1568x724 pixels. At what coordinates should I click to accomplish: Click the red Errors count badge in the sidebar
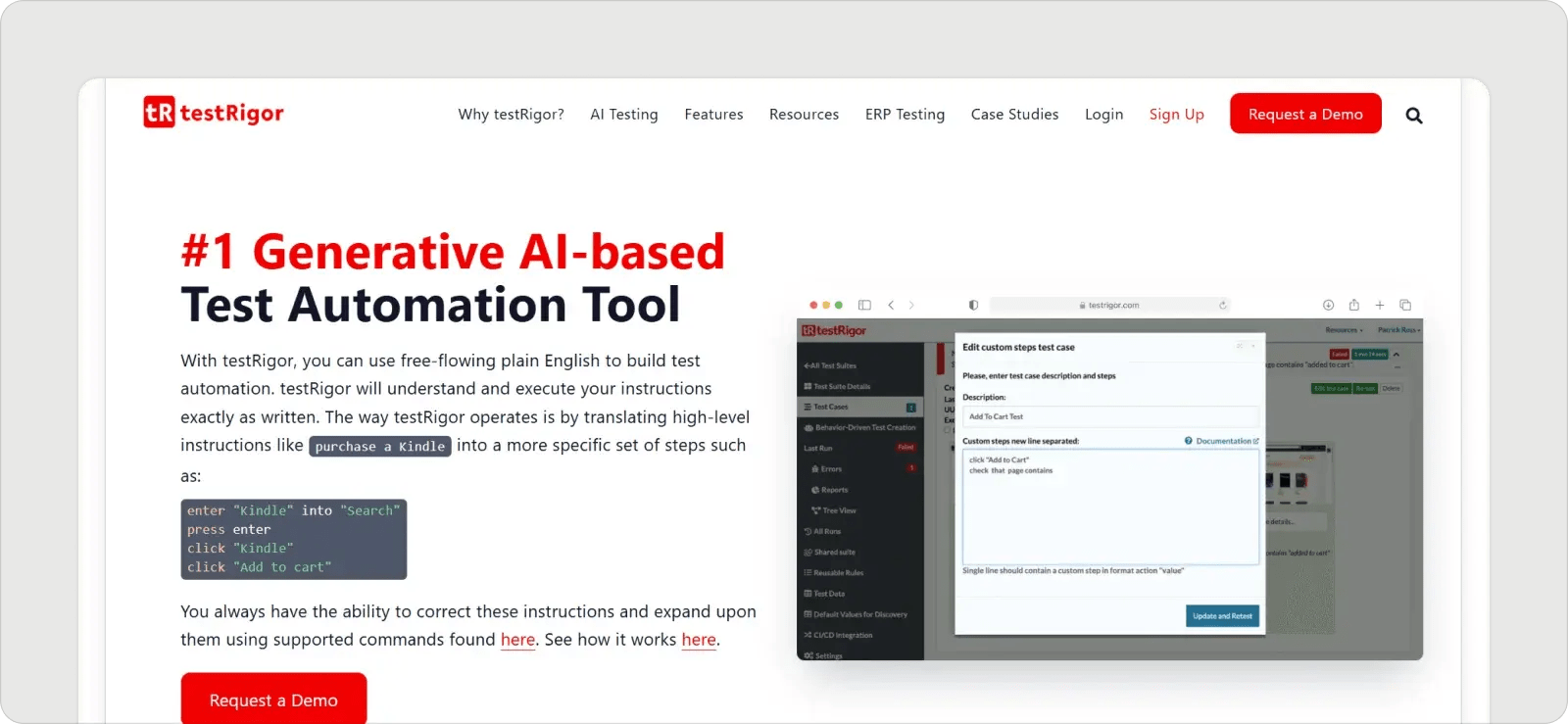[911, 468]
